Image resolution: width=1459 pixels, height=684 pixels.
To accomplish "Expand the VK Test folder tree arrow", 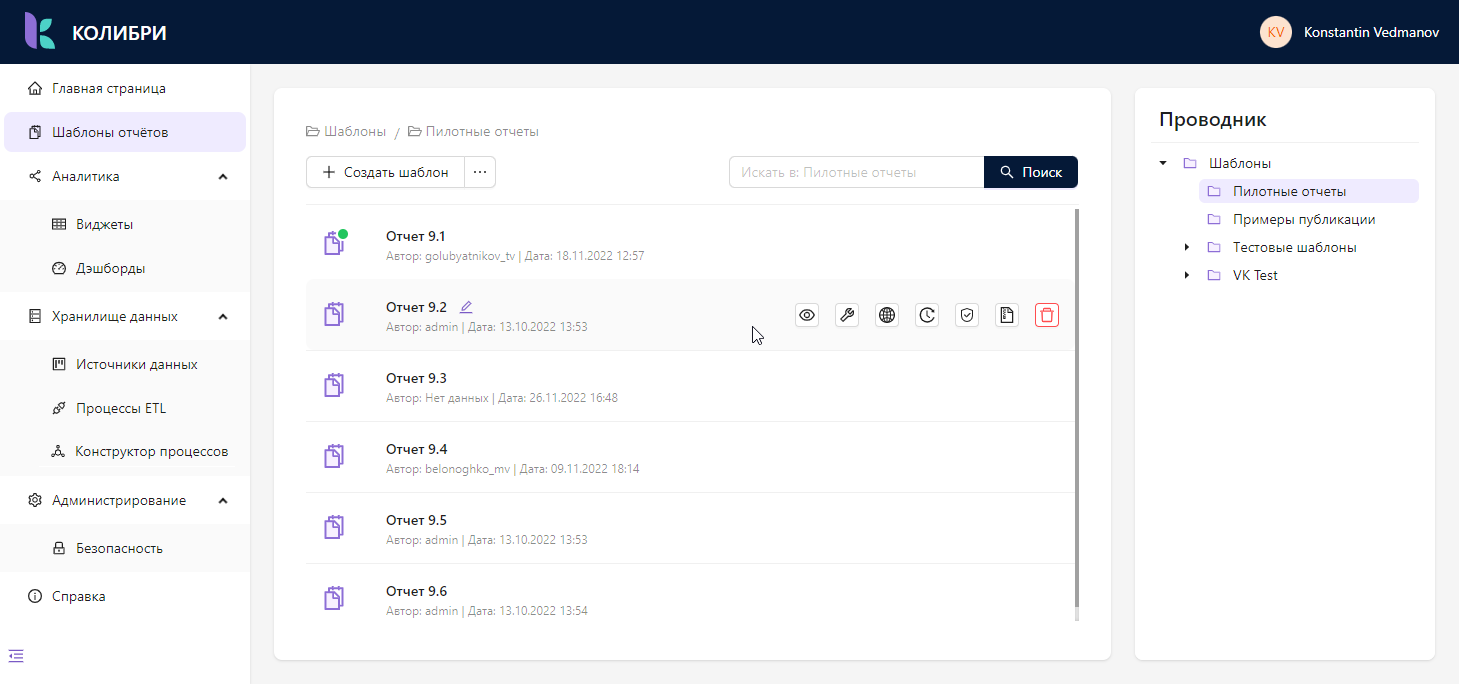I will coord(1187,275).
